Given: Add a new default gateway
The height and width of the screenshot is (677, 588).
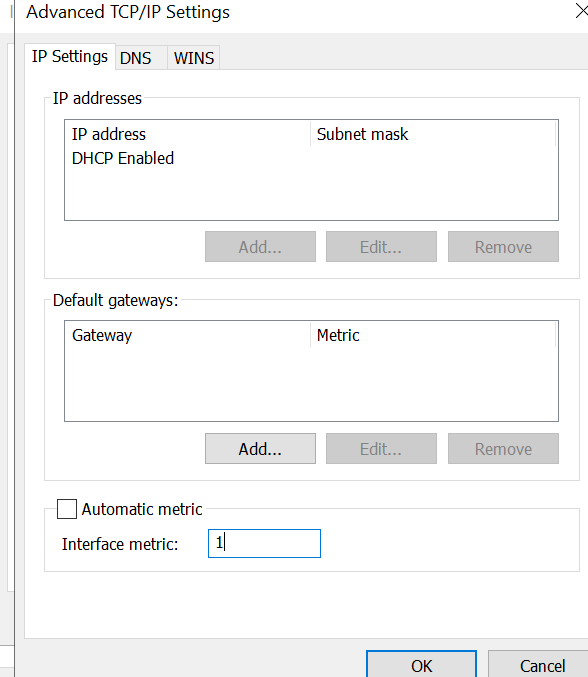Looking at the screenshot, I should click(260, 449).
